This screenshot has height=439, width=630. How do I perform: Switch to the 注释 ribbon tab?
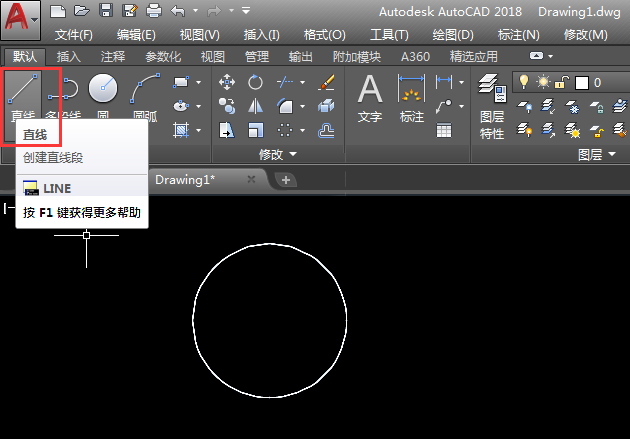point(113,57)
